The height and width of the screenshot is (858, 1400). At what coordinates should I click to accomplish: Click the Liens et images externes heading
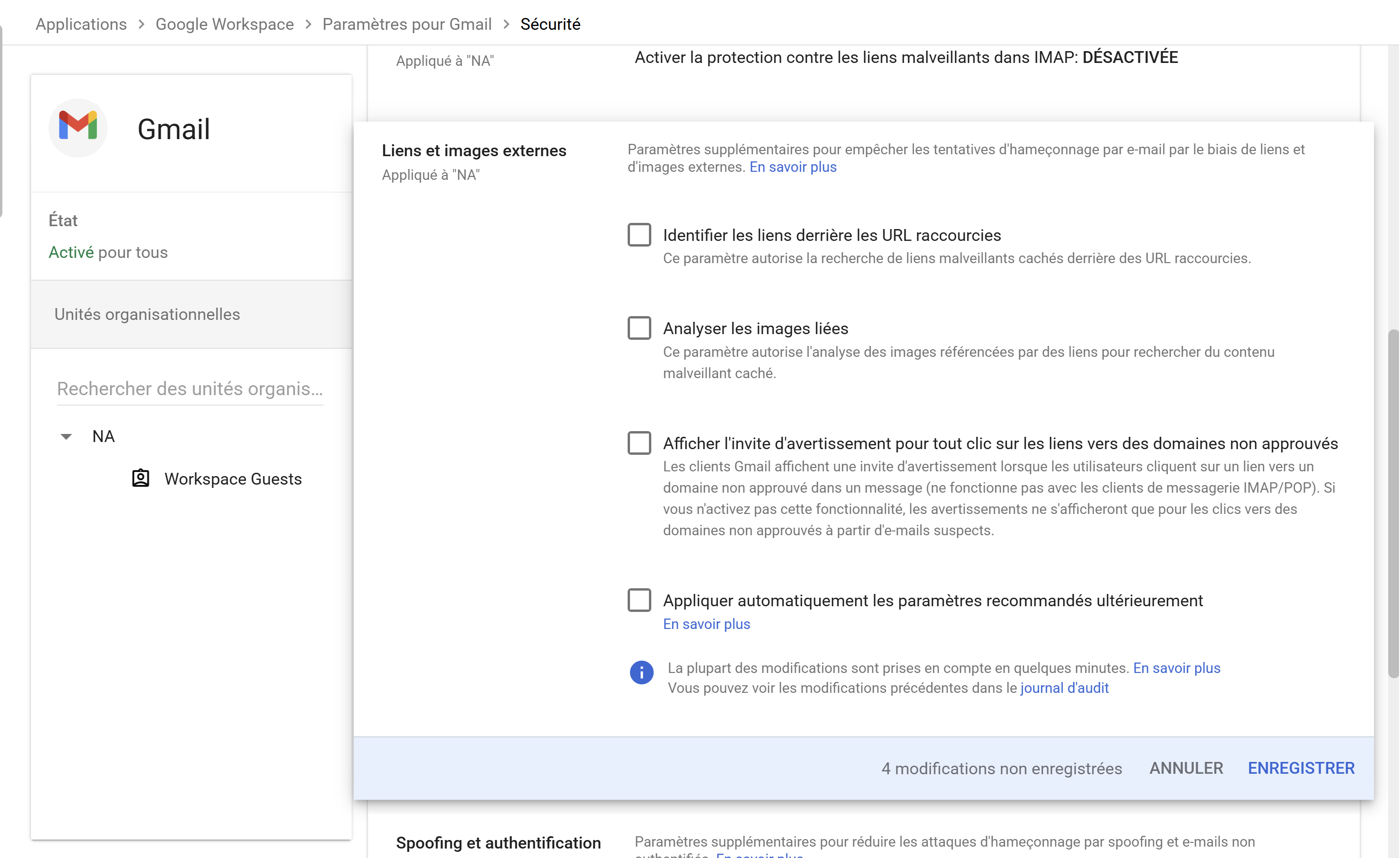coord(474,150)
